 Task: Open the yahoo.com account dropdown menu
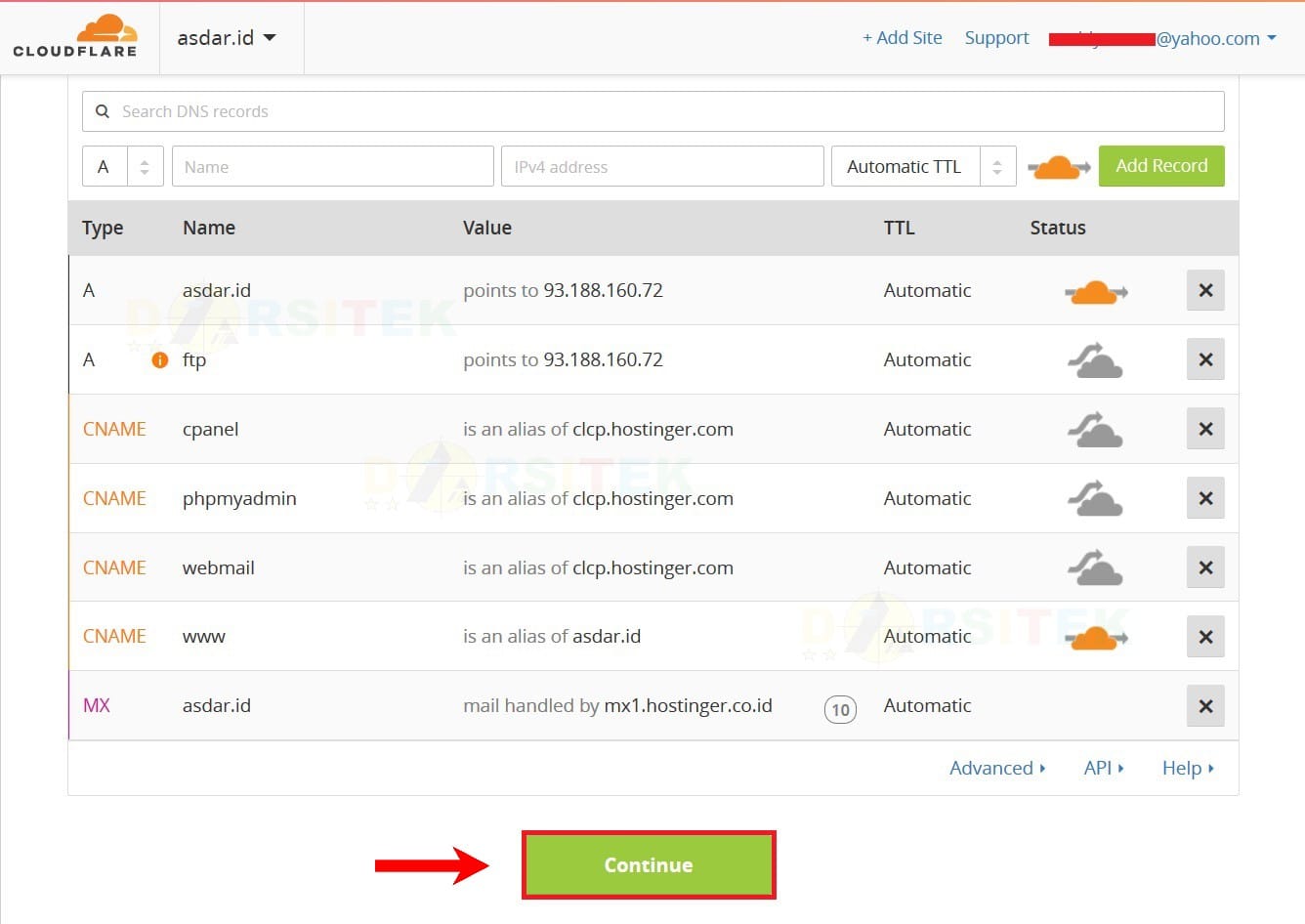point(1162,38)
